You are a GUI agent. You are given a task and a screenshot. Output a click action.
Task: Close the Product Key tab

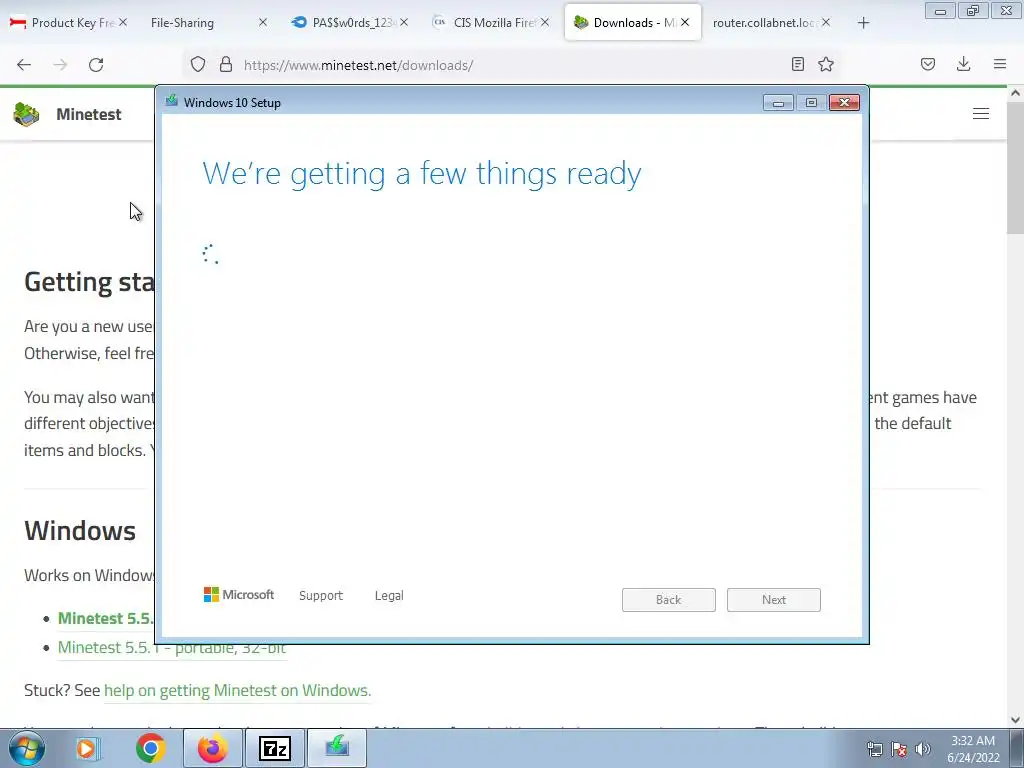123,23
